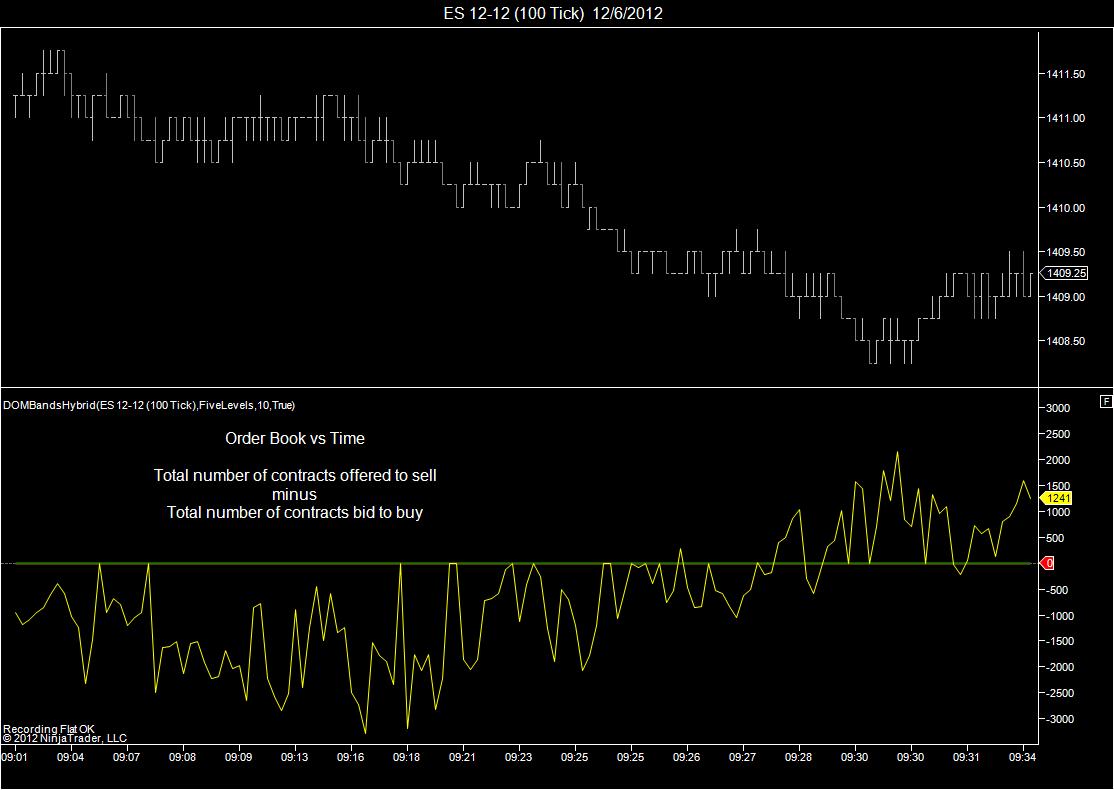
Task: Select the red 0 zero-line marker
Action: point(1048,563)
